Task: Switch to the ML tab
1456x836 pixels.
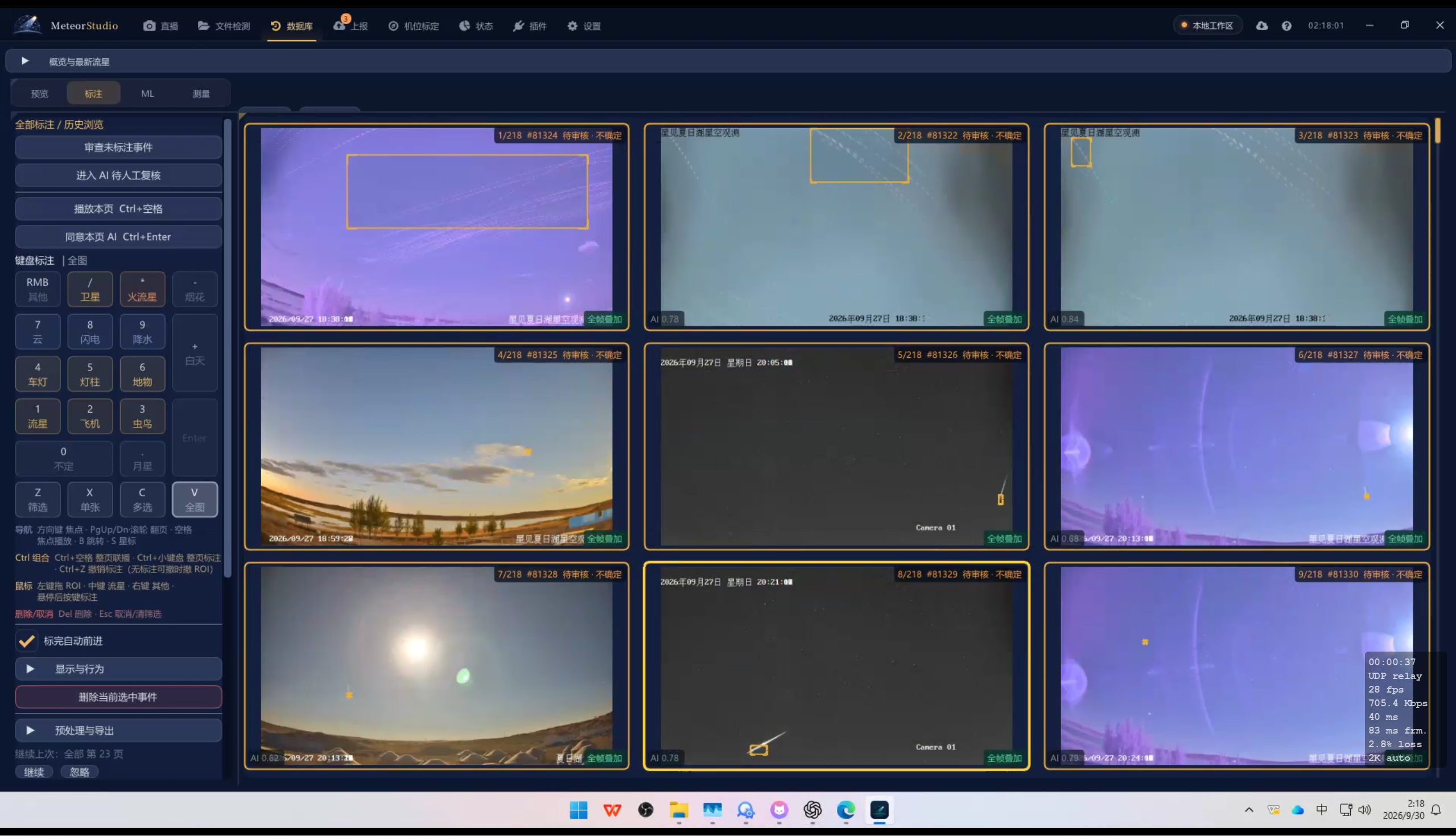Action: coord(147,93)
